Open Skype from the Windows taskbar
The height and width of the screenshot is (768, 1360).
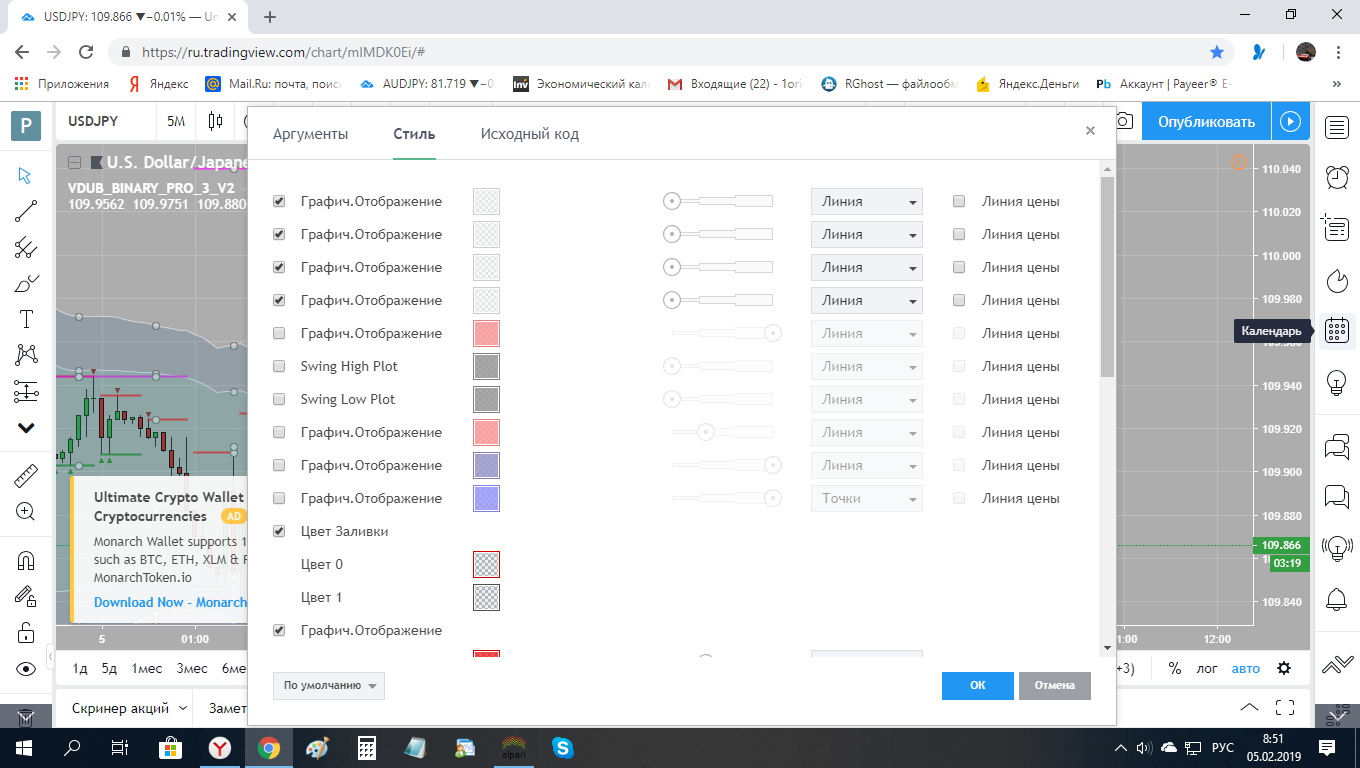click(563, 747)
